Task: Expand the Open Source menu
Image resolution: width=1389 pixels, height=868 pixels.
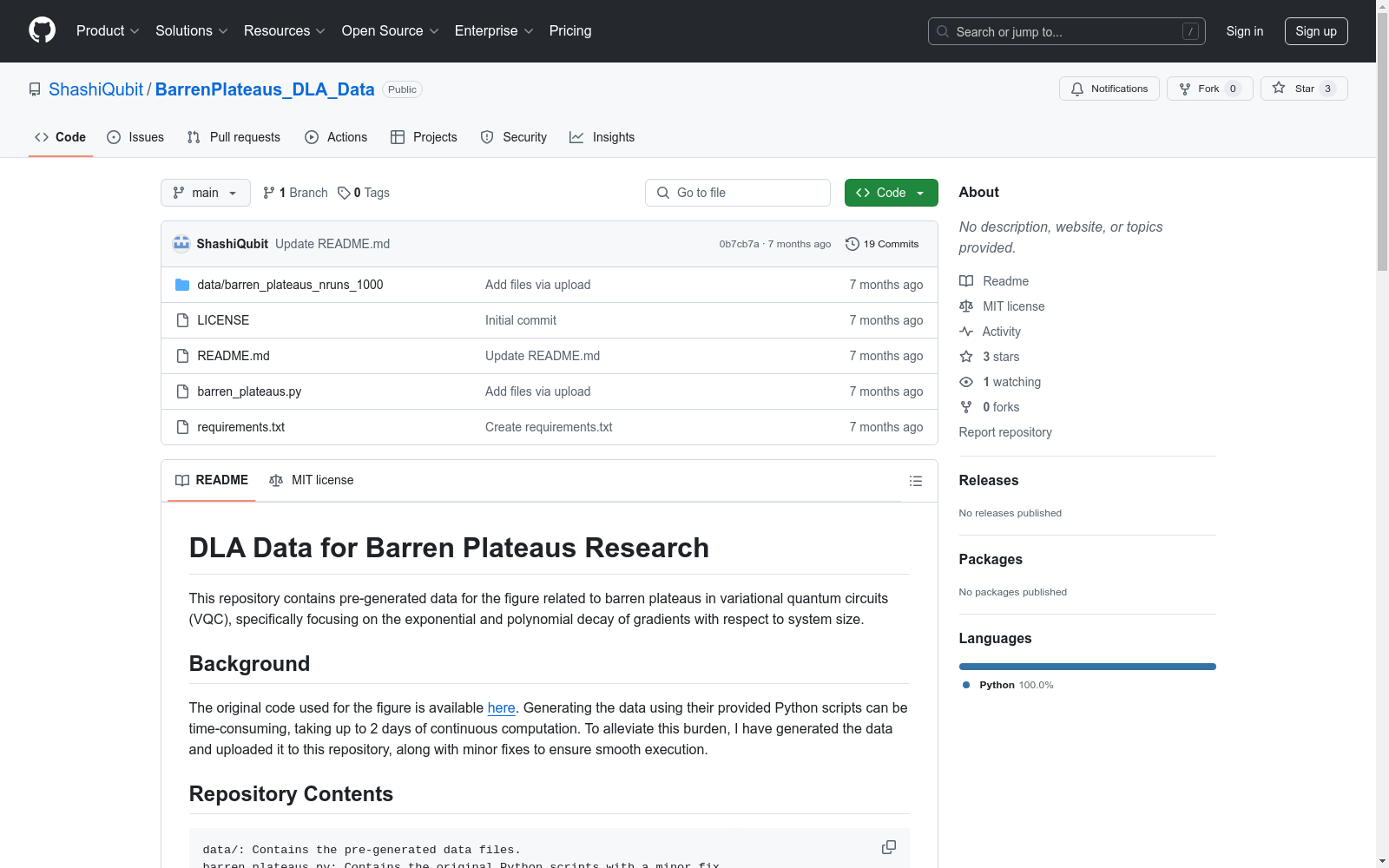Action: click(391, 31)
